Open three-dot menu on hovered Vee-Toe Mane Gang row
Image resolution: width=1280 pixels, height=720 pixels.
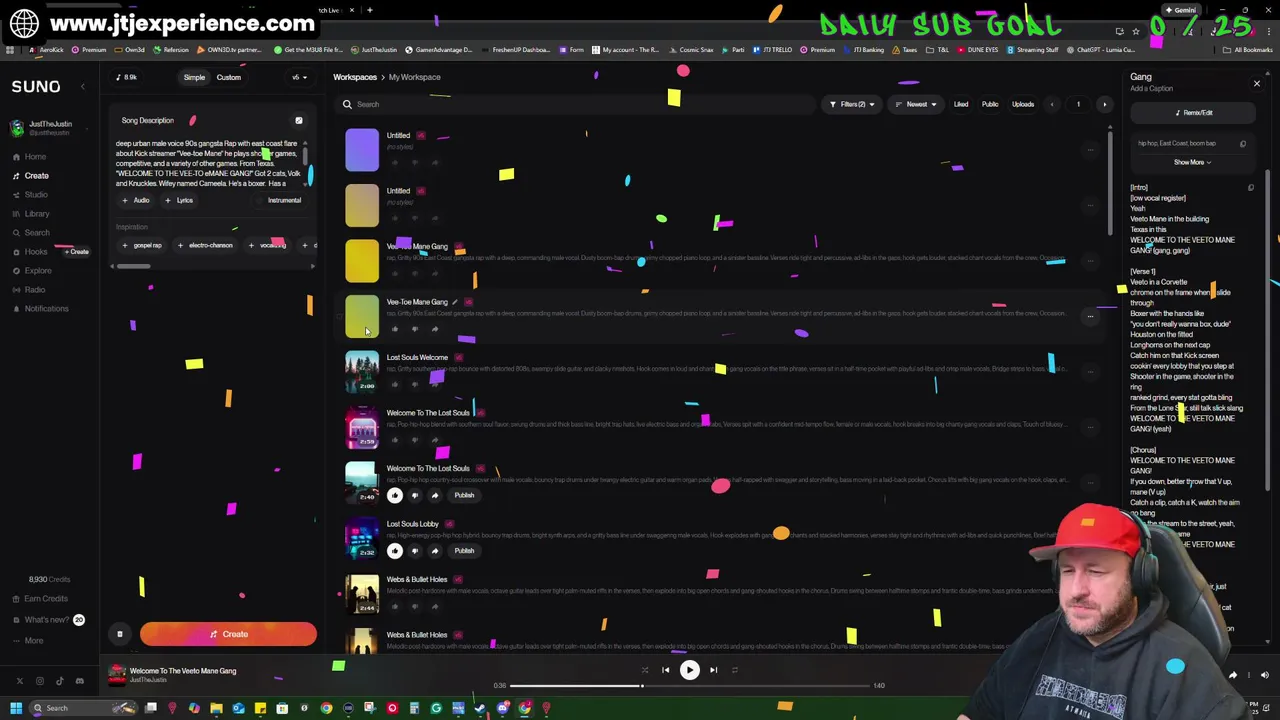click(x=1090, y=316)
